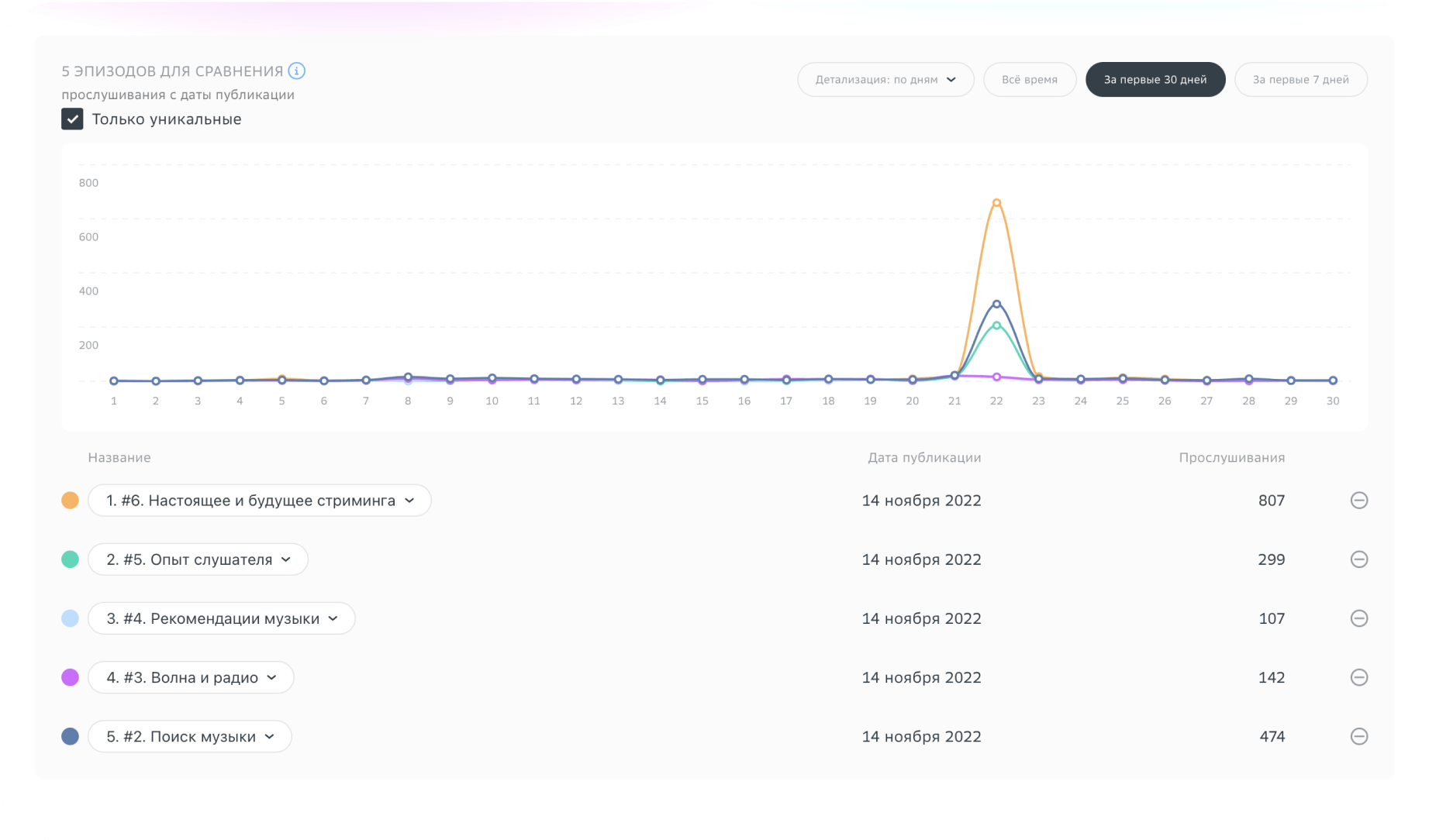Remove episode #2 Поиск музыки from comparison

point(1358,737)
